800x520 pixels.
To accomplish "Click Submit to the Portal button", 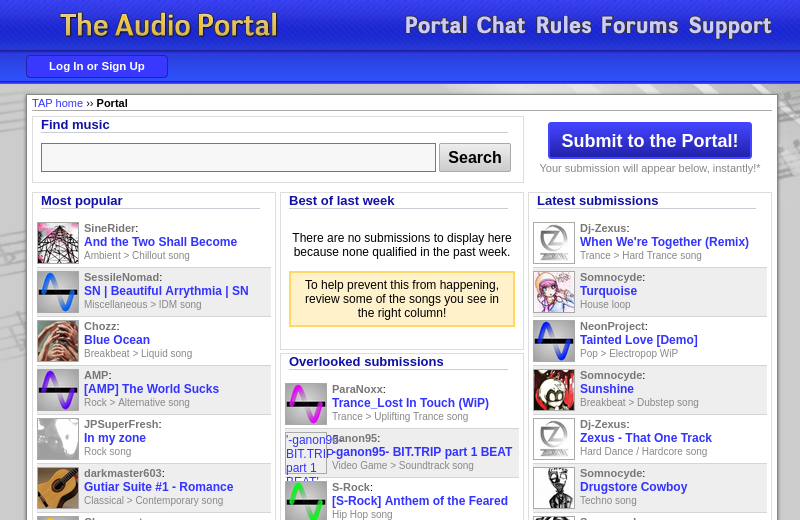I will pyautogui.click(x=650, y=141).
